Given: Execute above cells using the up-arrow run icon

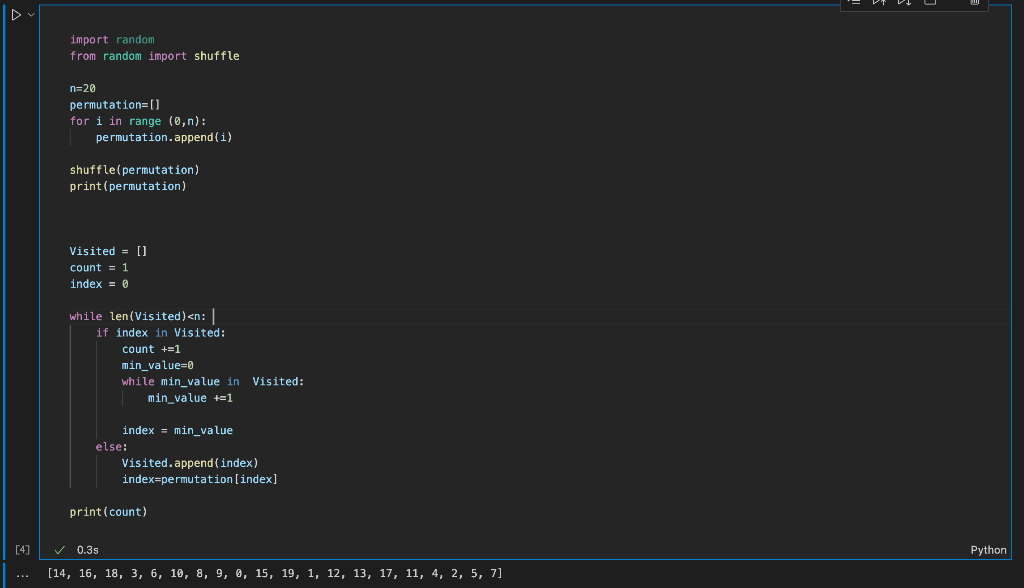Looking at the screenshot, I should click(878, 3).
